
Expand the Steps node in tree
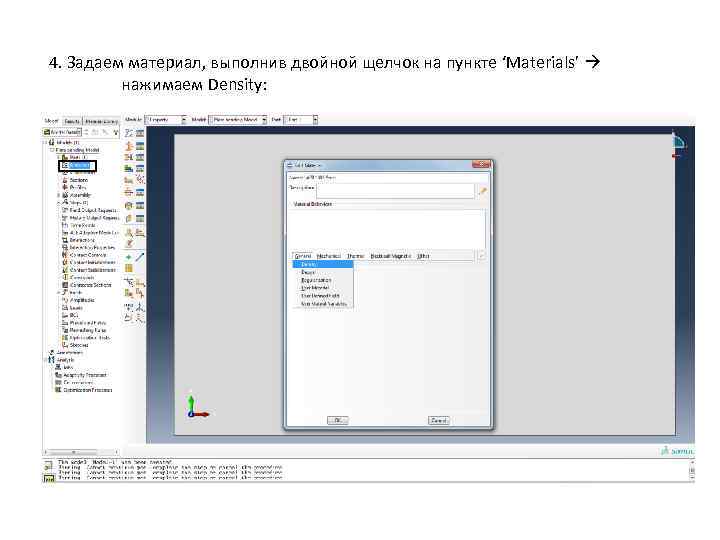click(59, 202)
